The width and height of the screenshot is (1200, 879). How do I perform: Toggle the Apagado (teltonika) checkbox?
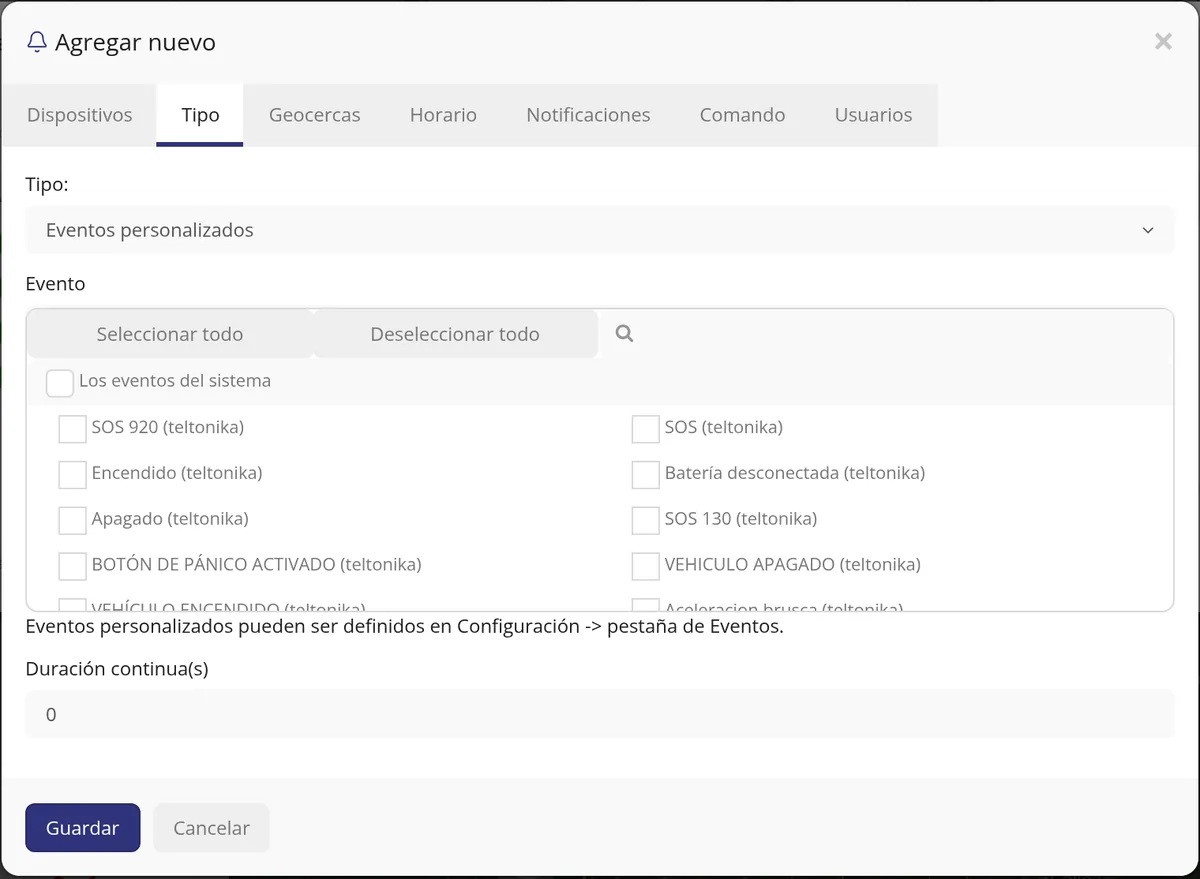(72, 521)
